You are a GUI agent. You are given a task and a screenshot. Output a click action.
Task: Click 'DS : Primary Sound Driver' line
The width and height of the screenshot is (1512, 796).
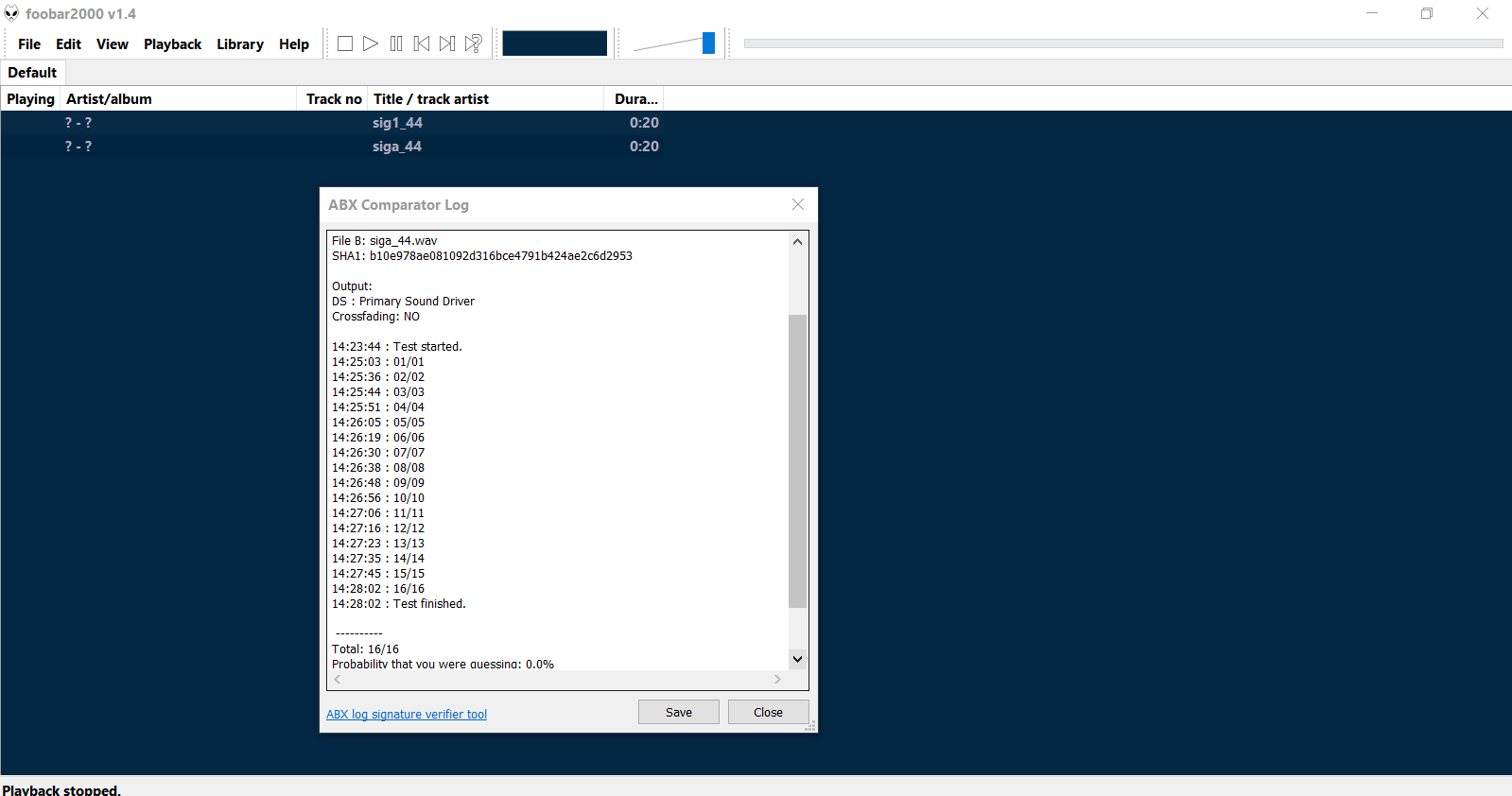click(x=404, y=302)
